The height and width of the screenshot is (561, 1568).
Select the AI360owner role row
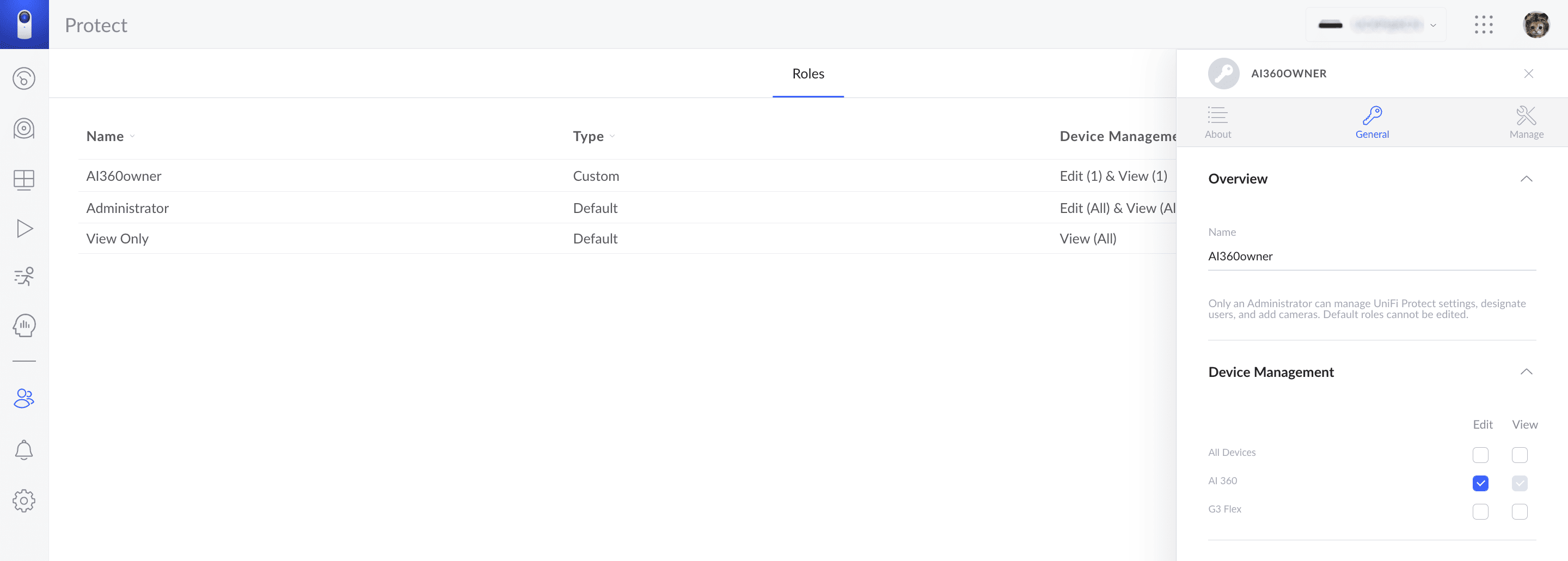627,176
